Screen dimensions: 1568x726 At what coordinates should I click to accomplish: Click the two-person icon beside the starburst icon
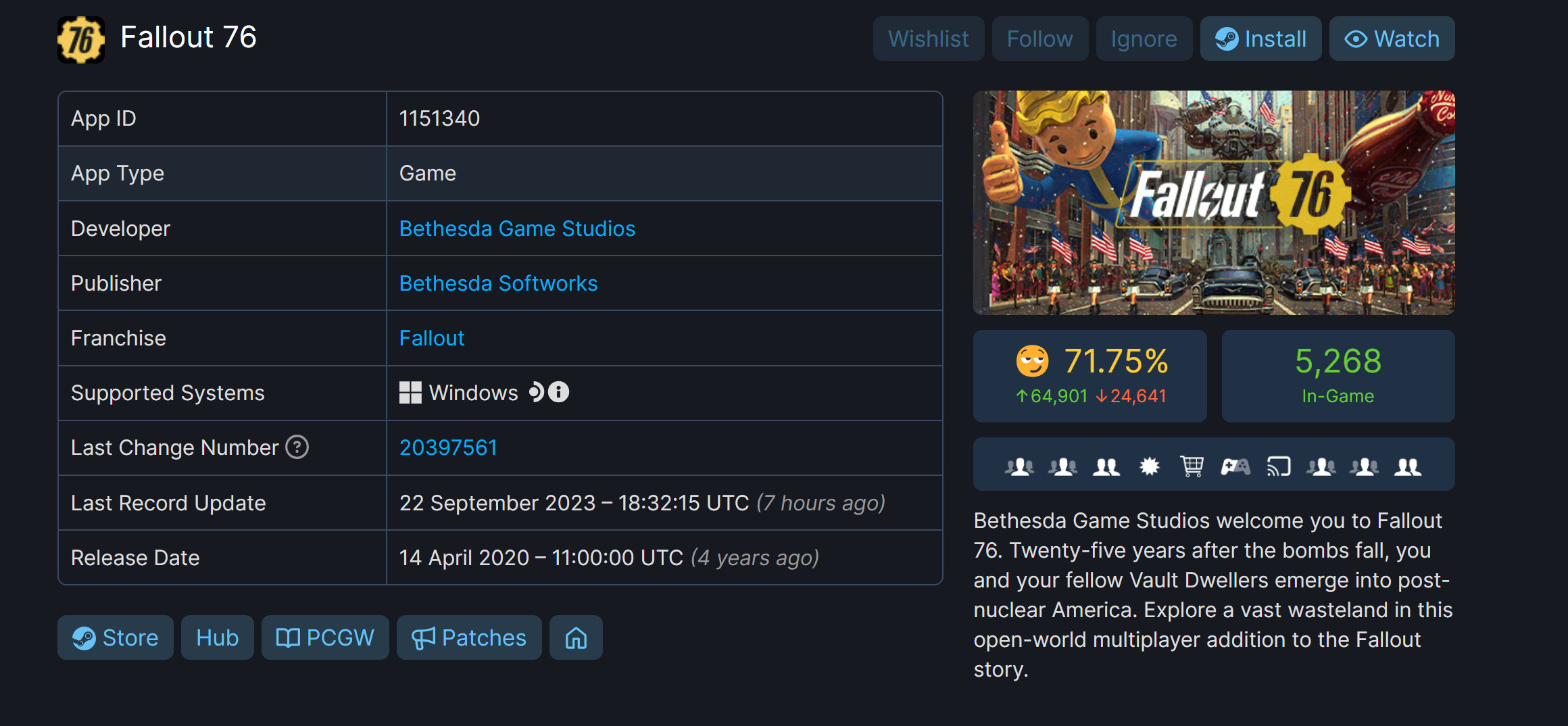coord(1106,466)
